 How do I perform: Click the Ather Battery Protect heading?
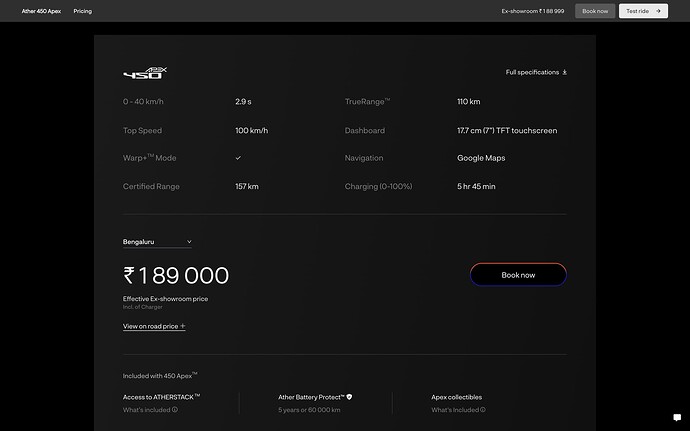tap(311, 397)
